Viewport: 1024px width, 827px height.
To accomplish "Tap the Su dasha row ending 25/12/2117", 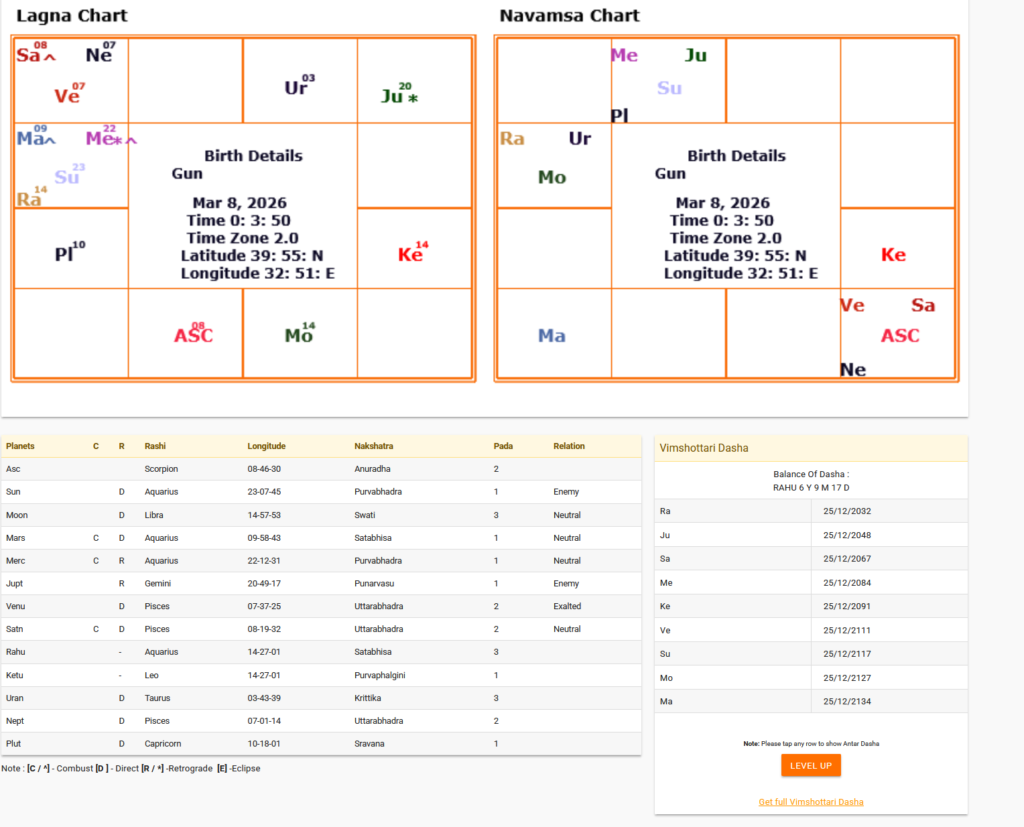I will click(810, 654).
